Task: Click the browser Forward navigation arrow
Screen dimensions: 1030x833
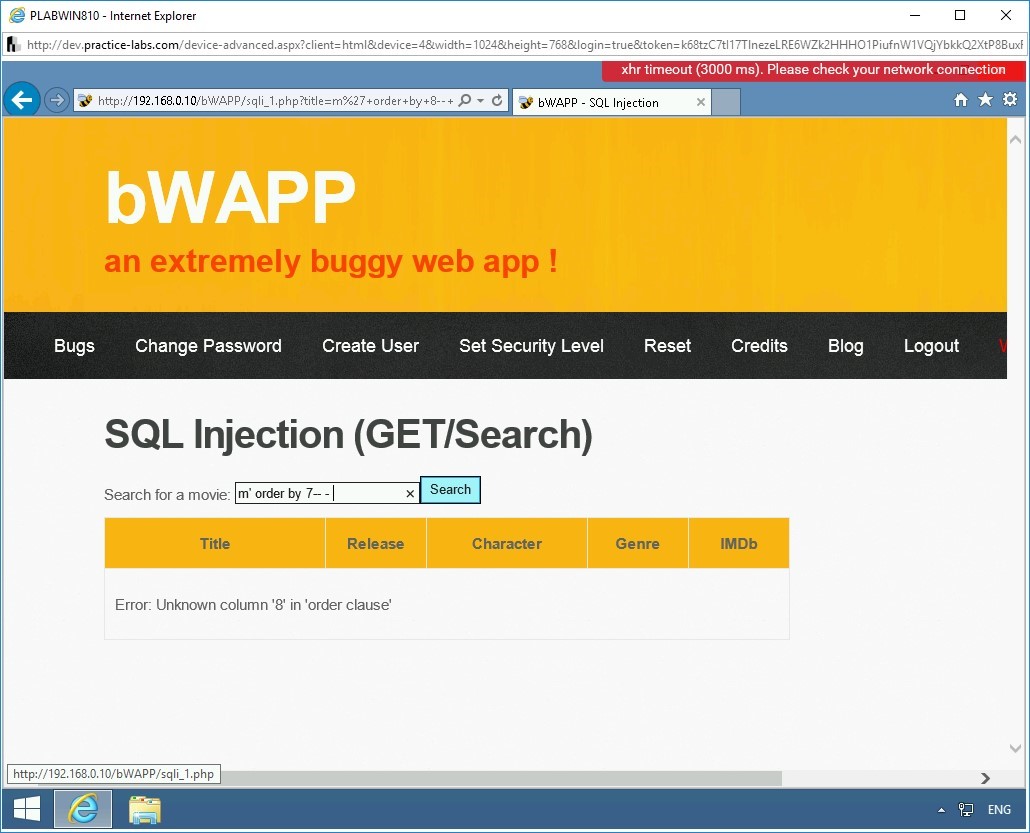Action: 57,100
